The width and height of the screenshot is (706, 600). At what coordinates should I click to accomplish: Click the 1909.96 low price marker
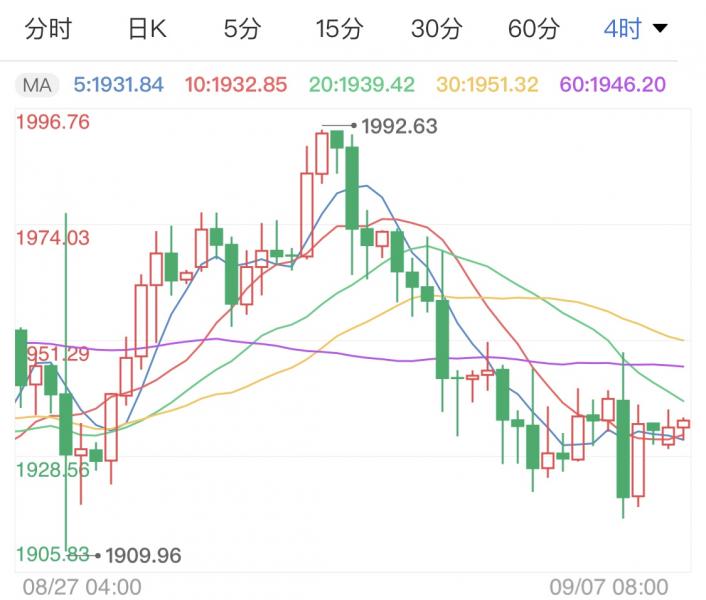tap(143, 555)
